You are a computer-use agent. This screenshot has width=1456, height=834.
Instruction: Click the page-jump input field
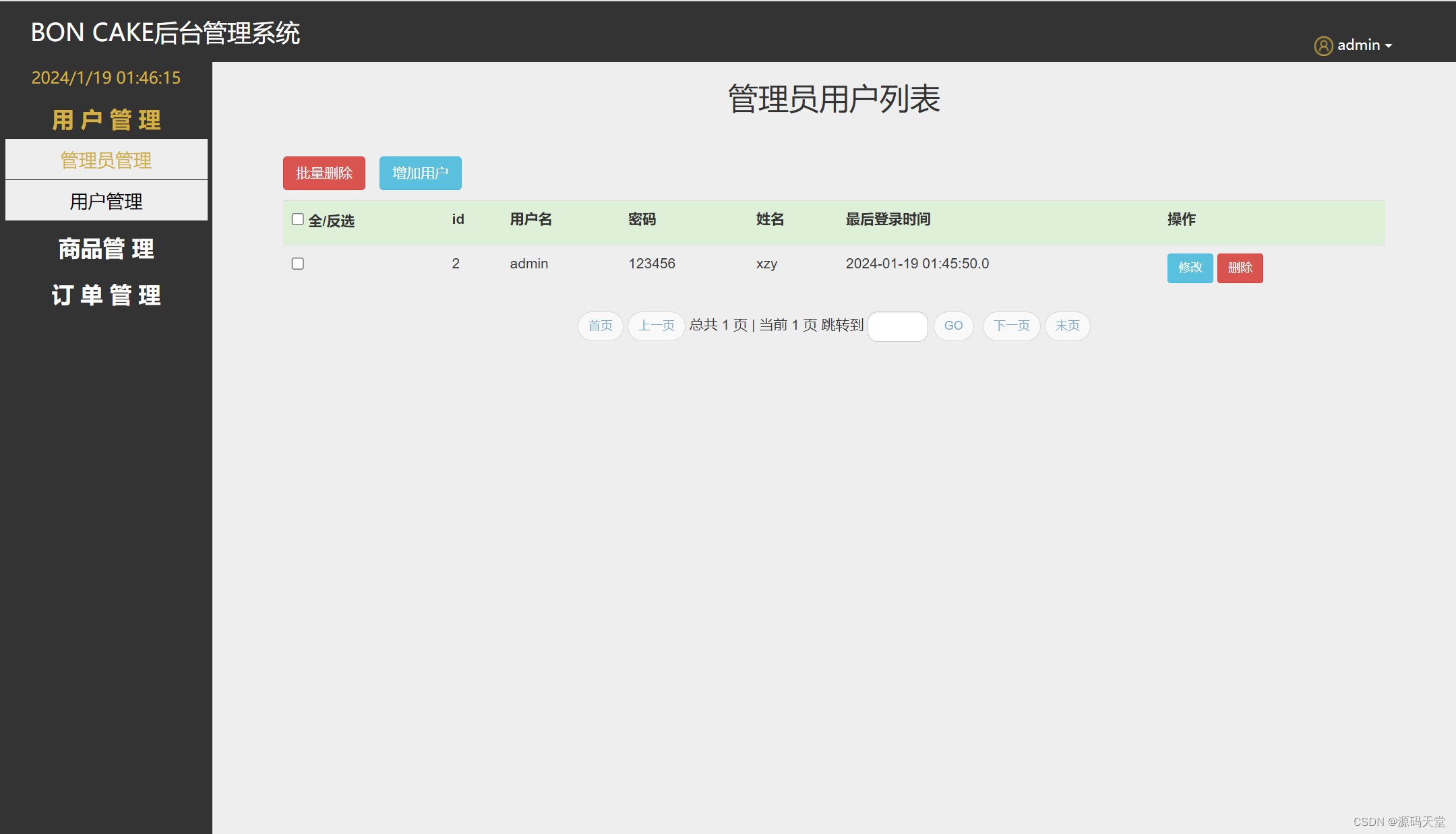pyautogui.click(x=898, y=326)
